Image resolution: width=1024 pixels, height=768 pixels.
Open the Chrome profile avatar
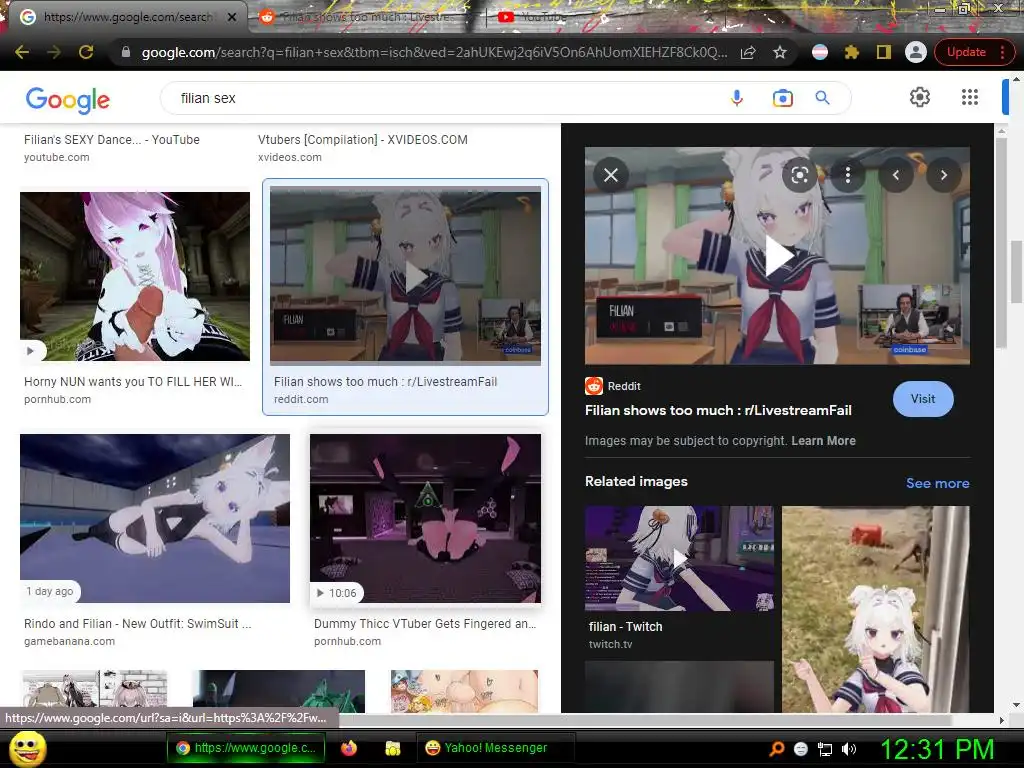[x=916, y=52]
